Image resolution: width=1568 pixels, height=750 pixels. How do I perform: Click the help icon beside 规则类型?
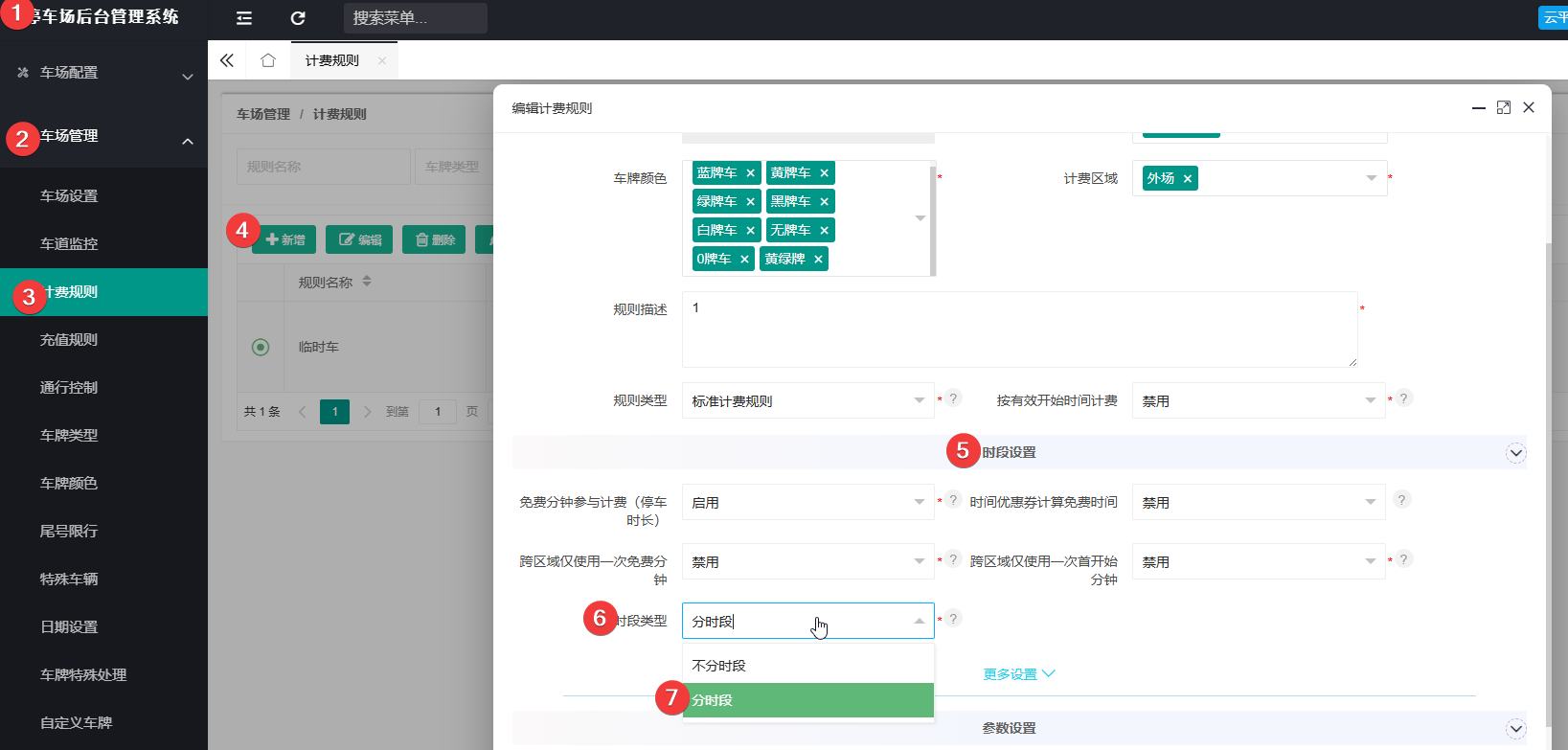(x=953, y=398)
